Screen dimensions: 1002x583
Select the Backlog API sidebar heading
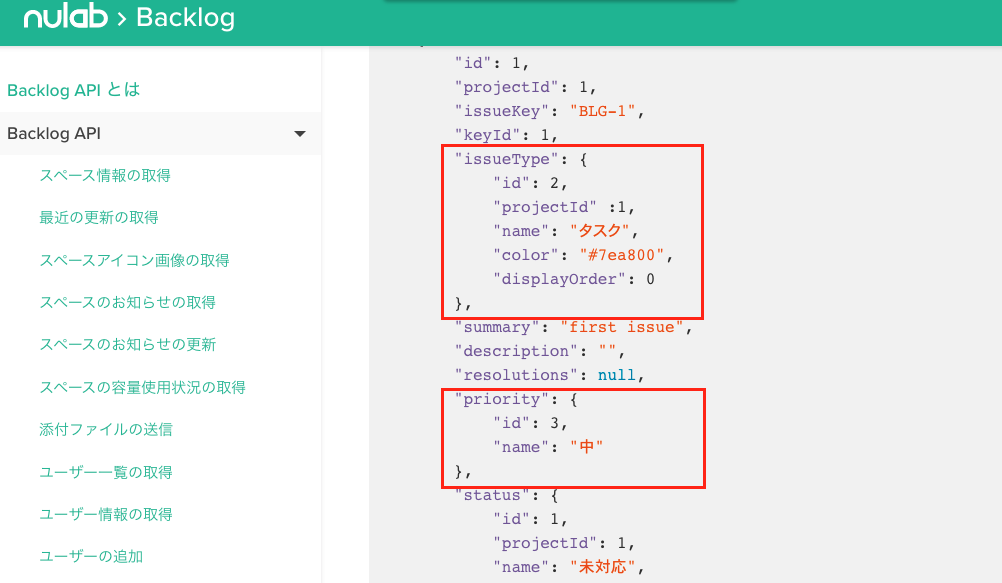(x=56, y=133)
